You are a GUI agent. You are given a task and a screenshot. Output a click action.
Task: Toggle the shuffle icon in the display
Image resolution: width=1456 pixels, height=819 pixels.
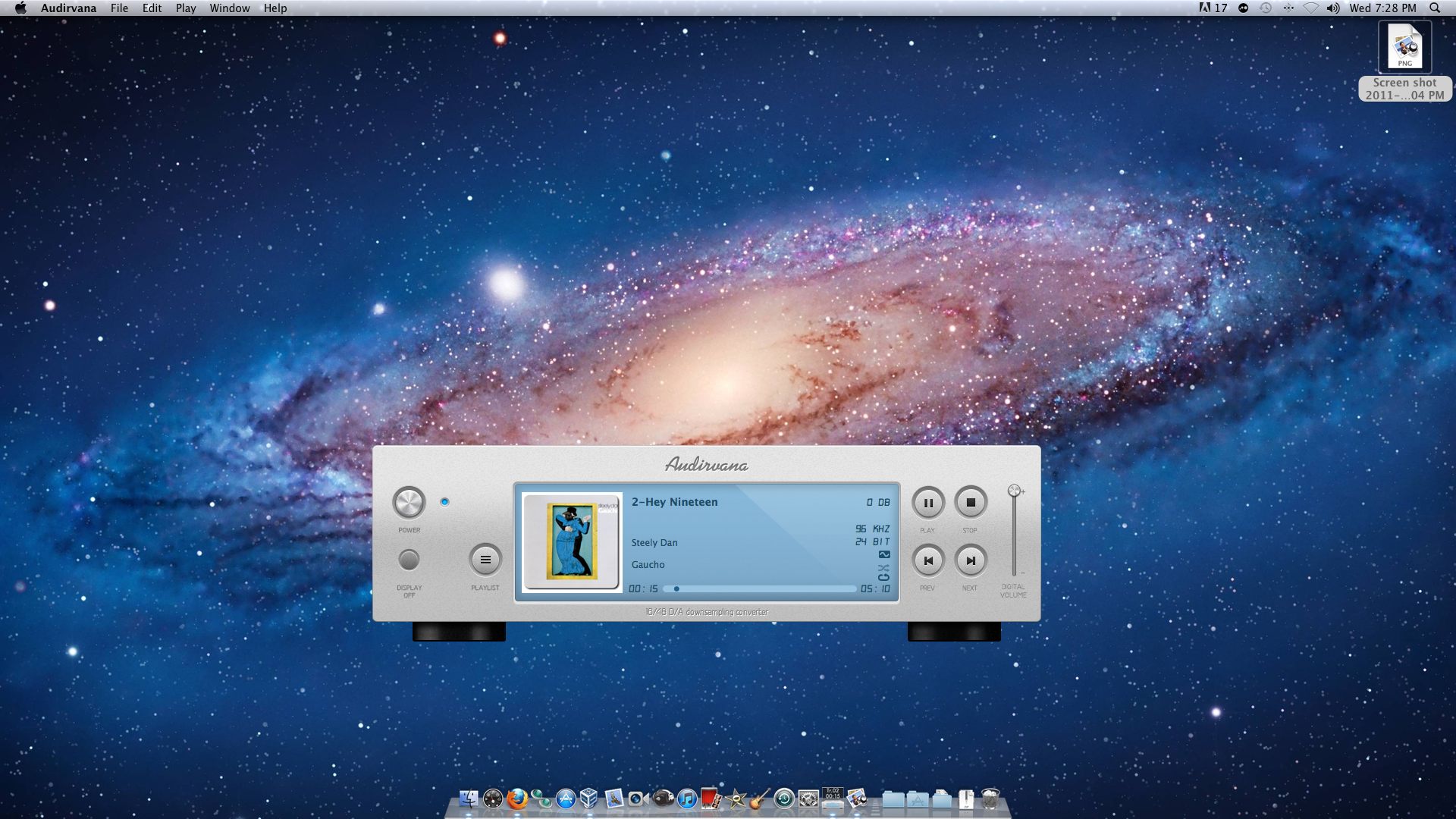pos(883,567)
